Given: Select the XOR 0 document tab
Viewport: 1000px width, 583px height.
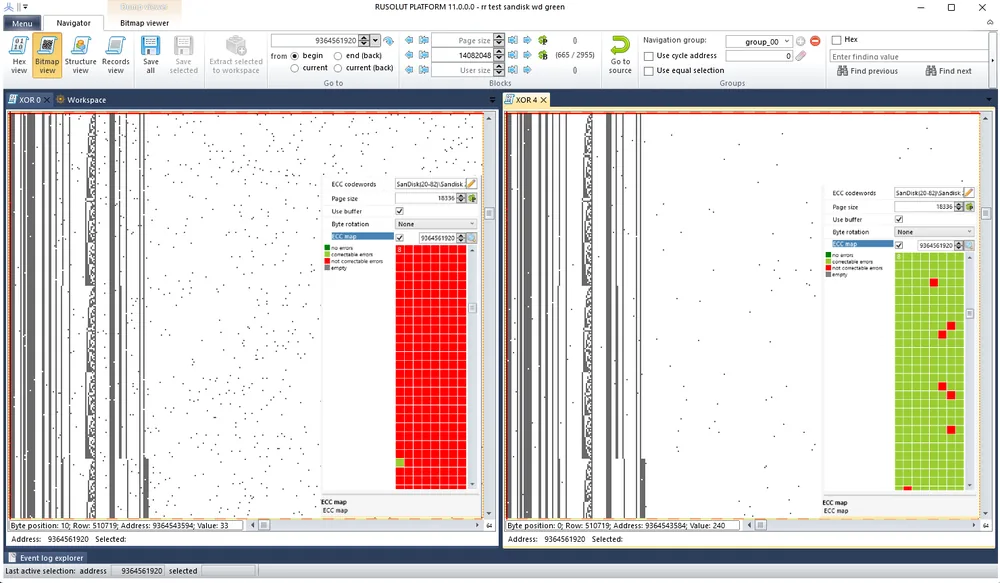Looking at the screenshot, I should click(29, 100).
